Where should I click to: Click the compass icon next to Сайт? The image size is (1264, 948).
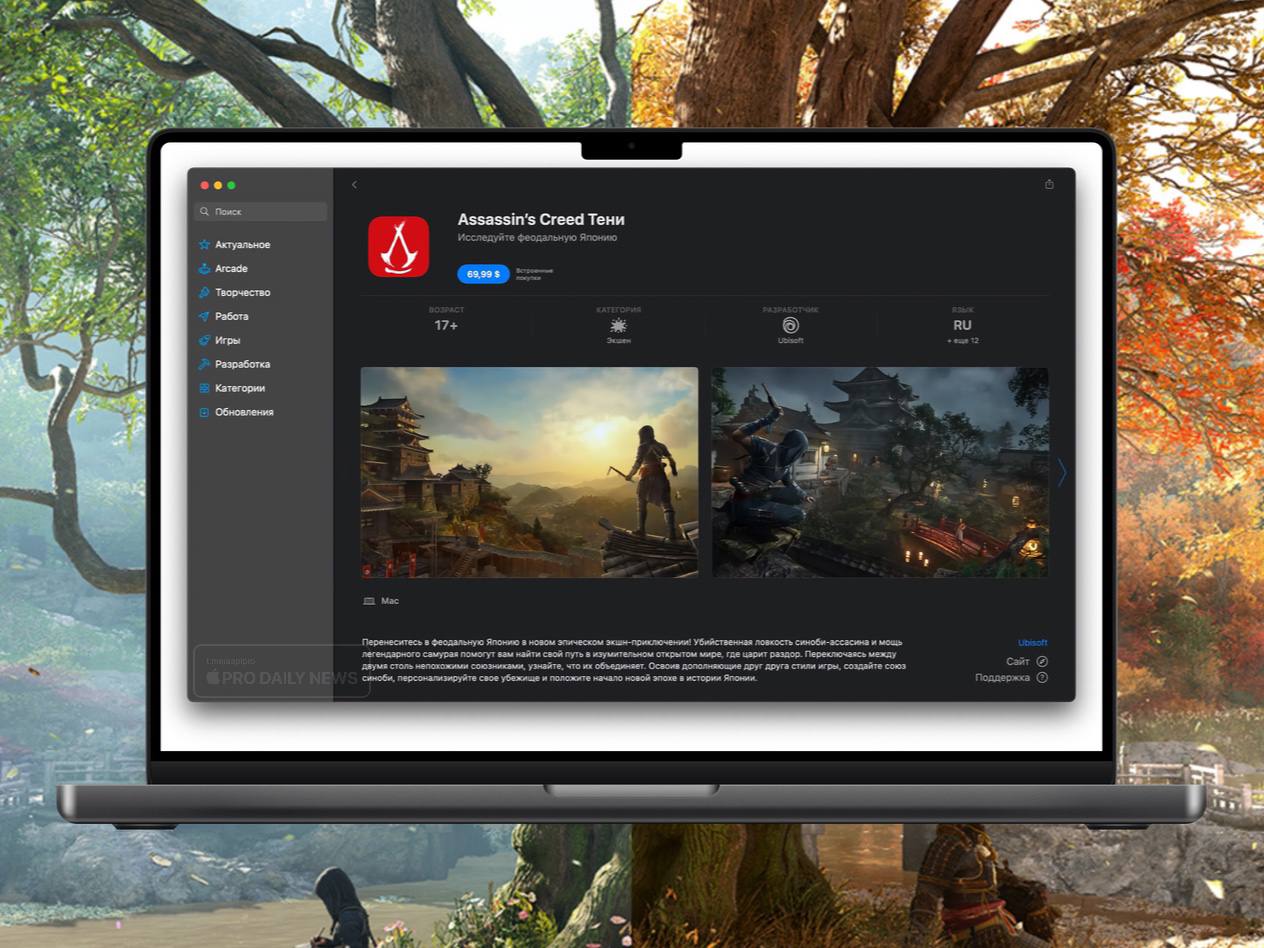click(1042, 662)
